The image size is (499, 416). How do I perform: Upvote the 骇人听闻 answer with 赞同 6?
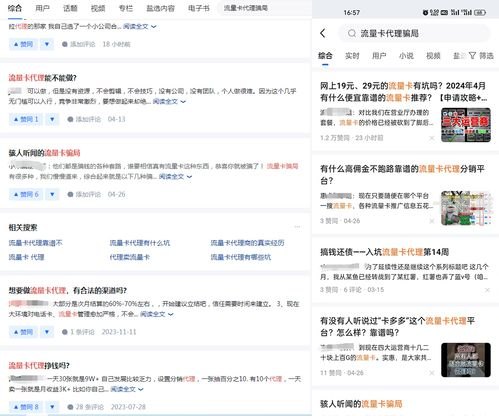[x=26, y=194]
